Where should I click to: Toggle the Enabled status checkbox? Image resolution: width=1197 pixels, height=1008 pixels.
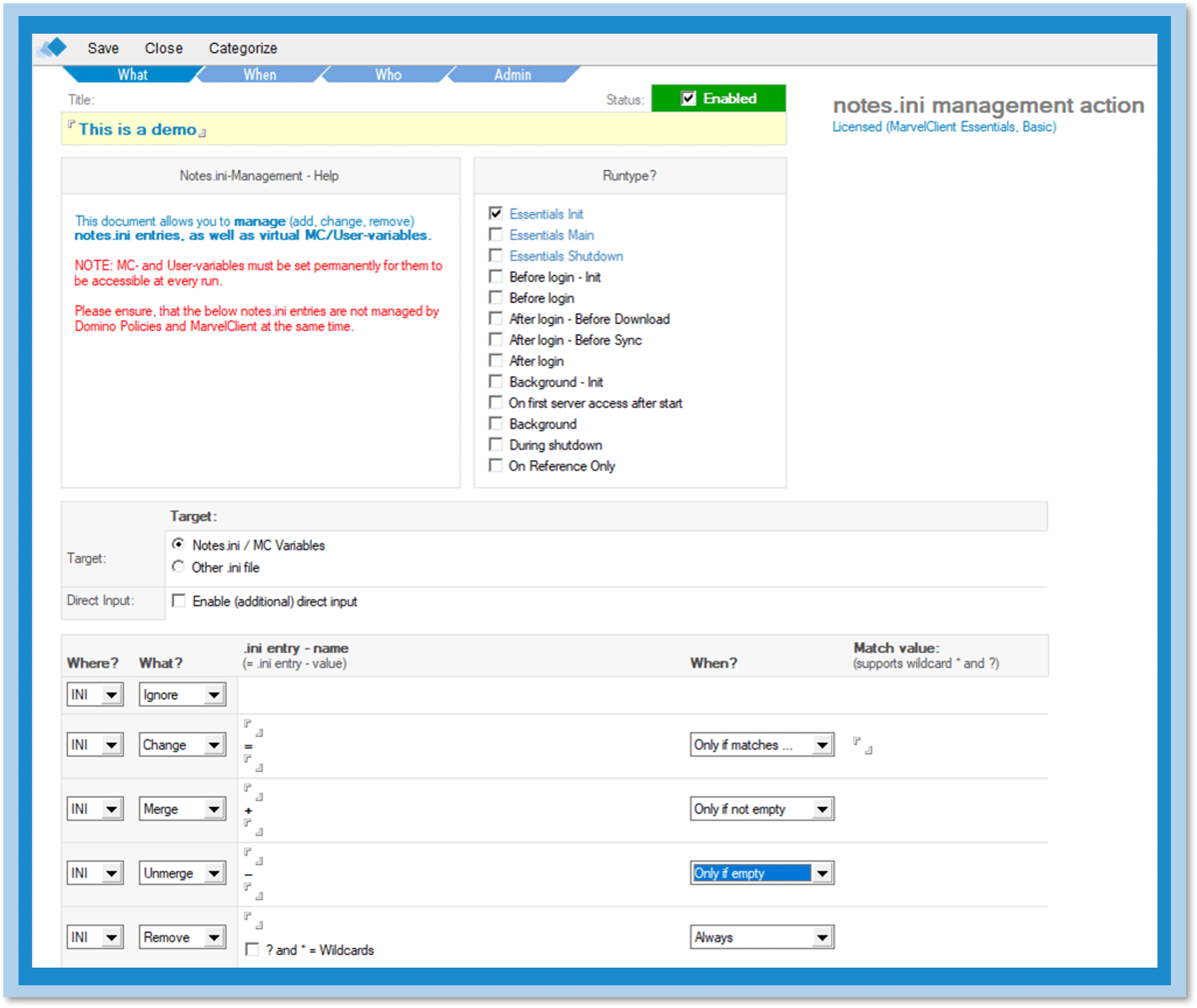(x=688, y=98)
